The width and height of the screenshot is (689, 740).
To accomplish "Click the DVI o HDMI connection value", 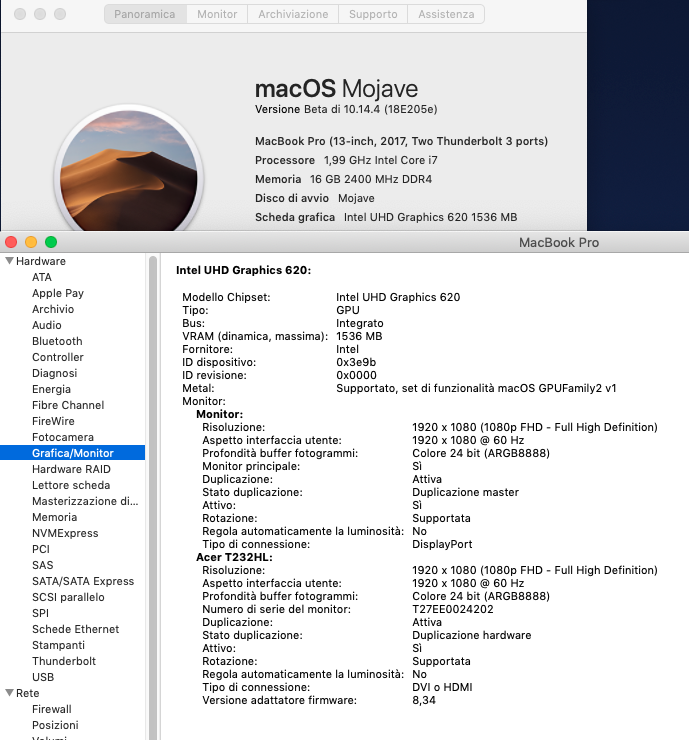I will click(442, 687).
